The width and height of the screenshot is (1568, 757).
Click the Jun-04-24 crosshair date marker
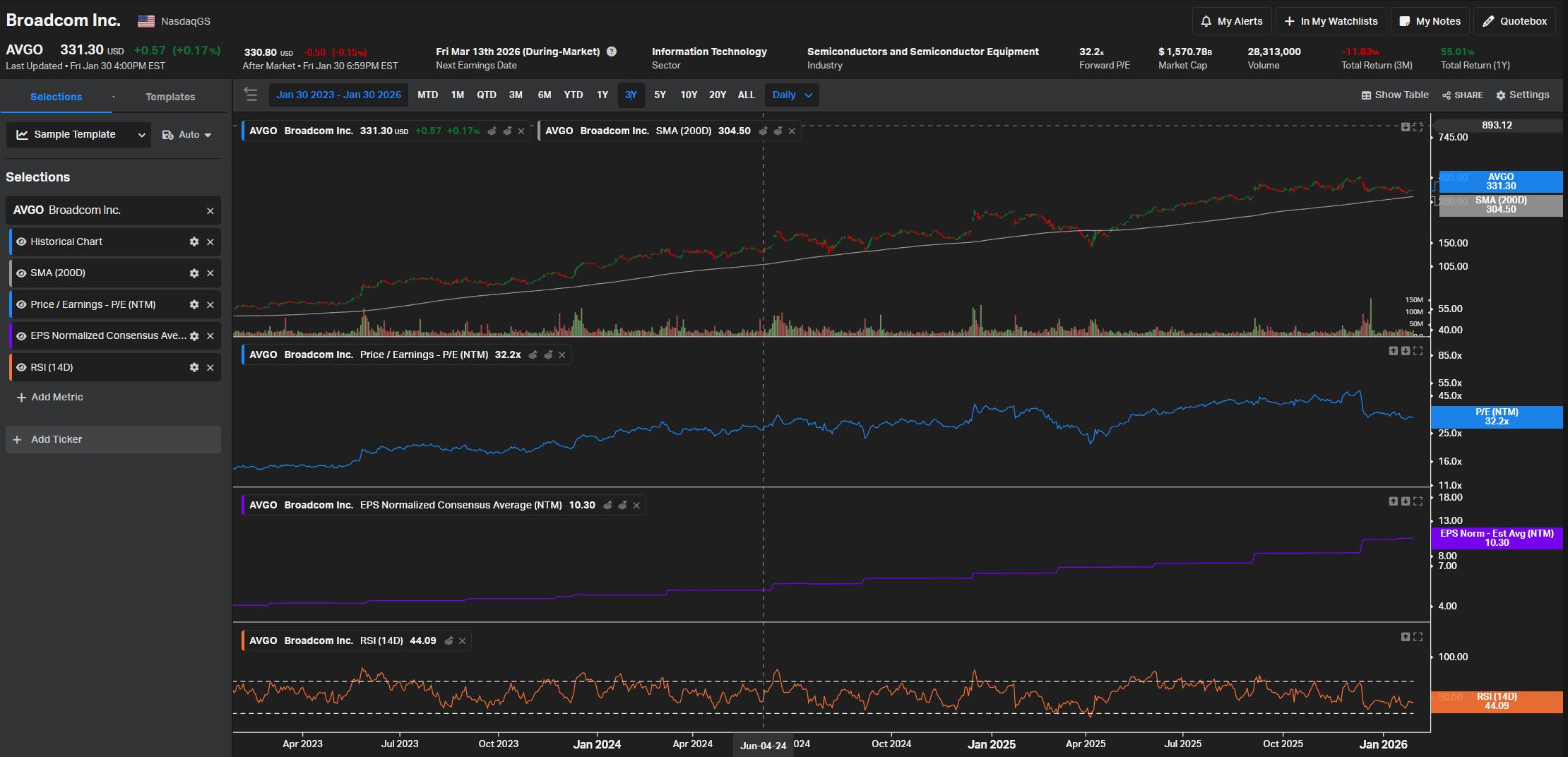tap(763, 746)
